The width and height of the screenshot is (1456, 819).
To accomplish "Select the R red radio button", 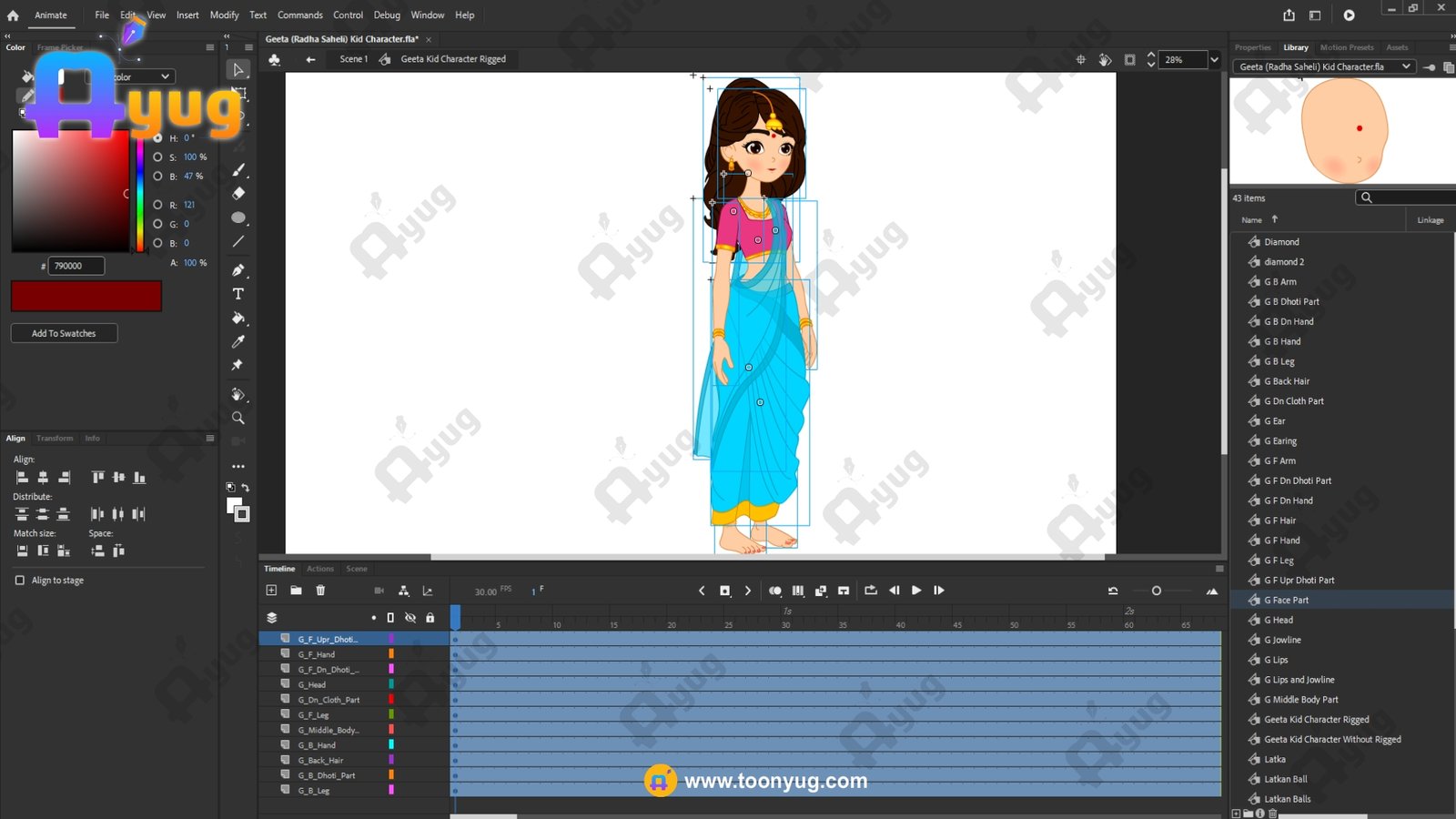I will pyautogui.click(x=158, y=205).
